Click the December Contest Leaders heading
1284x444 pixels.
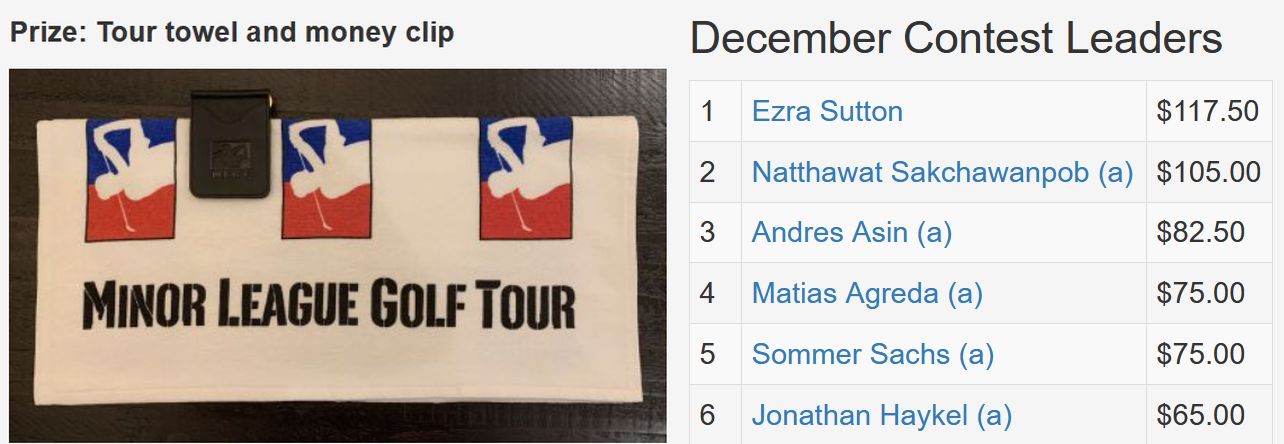(956, 39)
